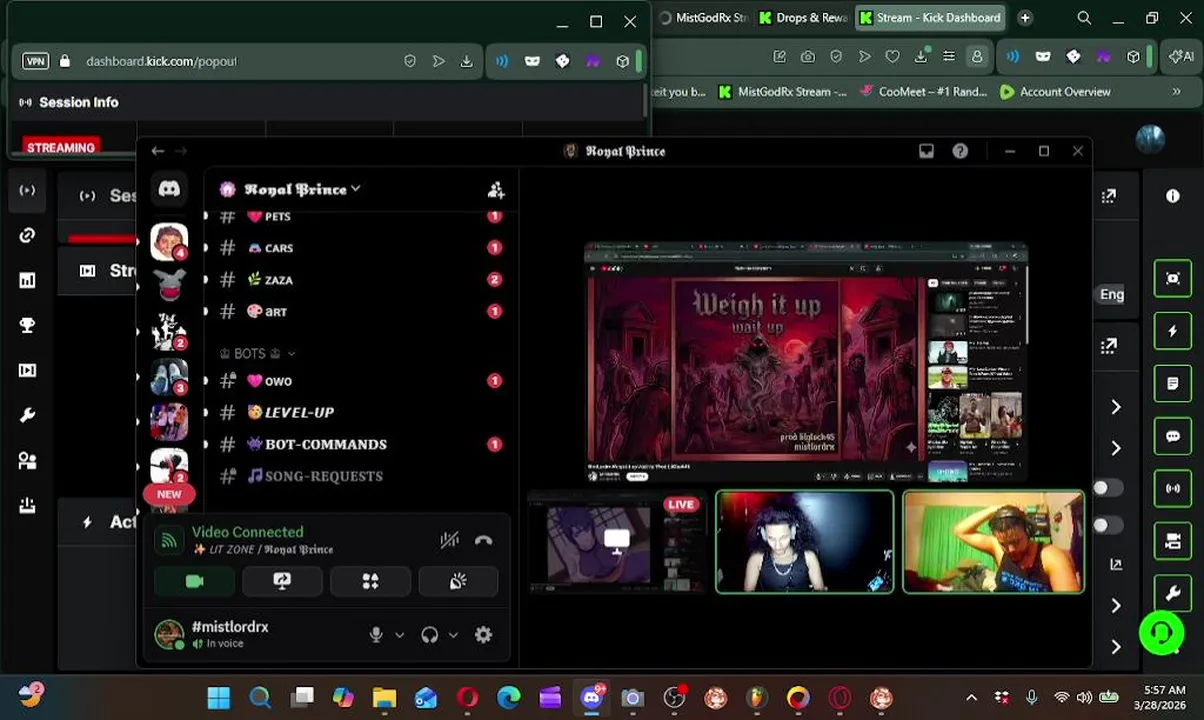
Task: Mute the Discord microphone
Action: pyautogui.click(x=376, y=634)
